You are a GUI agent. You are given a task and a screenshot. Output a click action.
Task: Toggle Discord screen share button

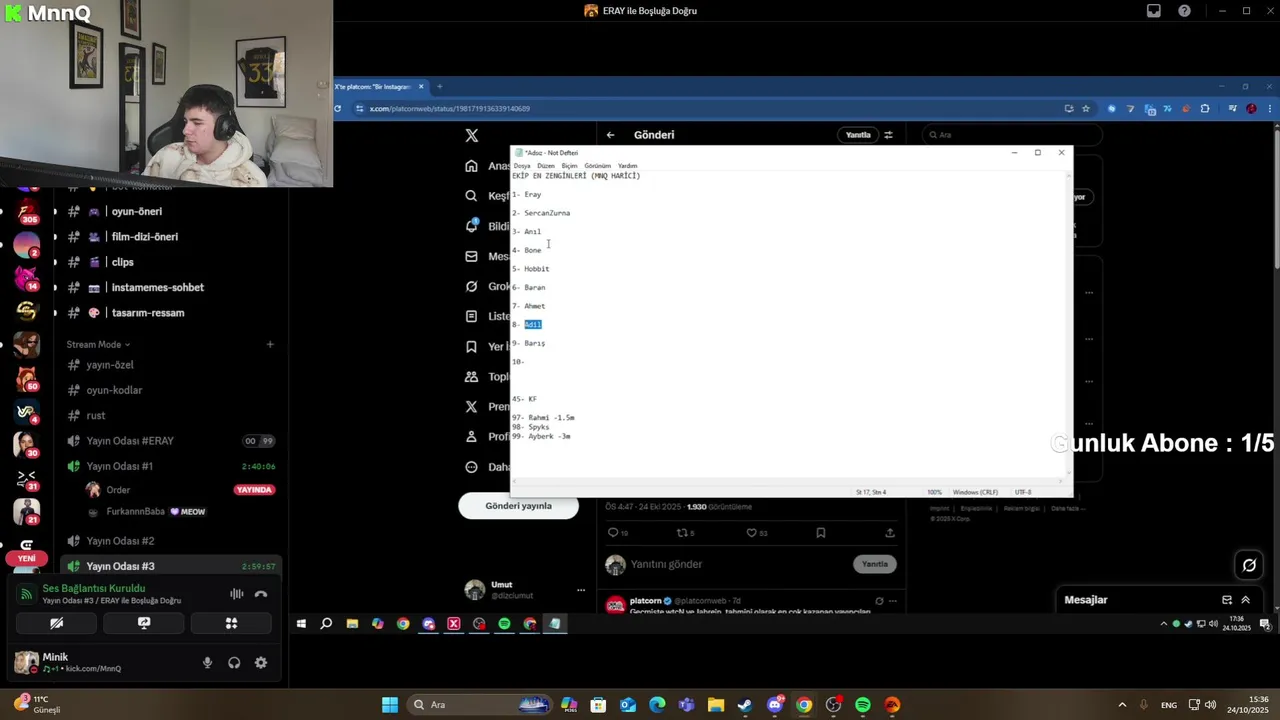coord(144,623)
